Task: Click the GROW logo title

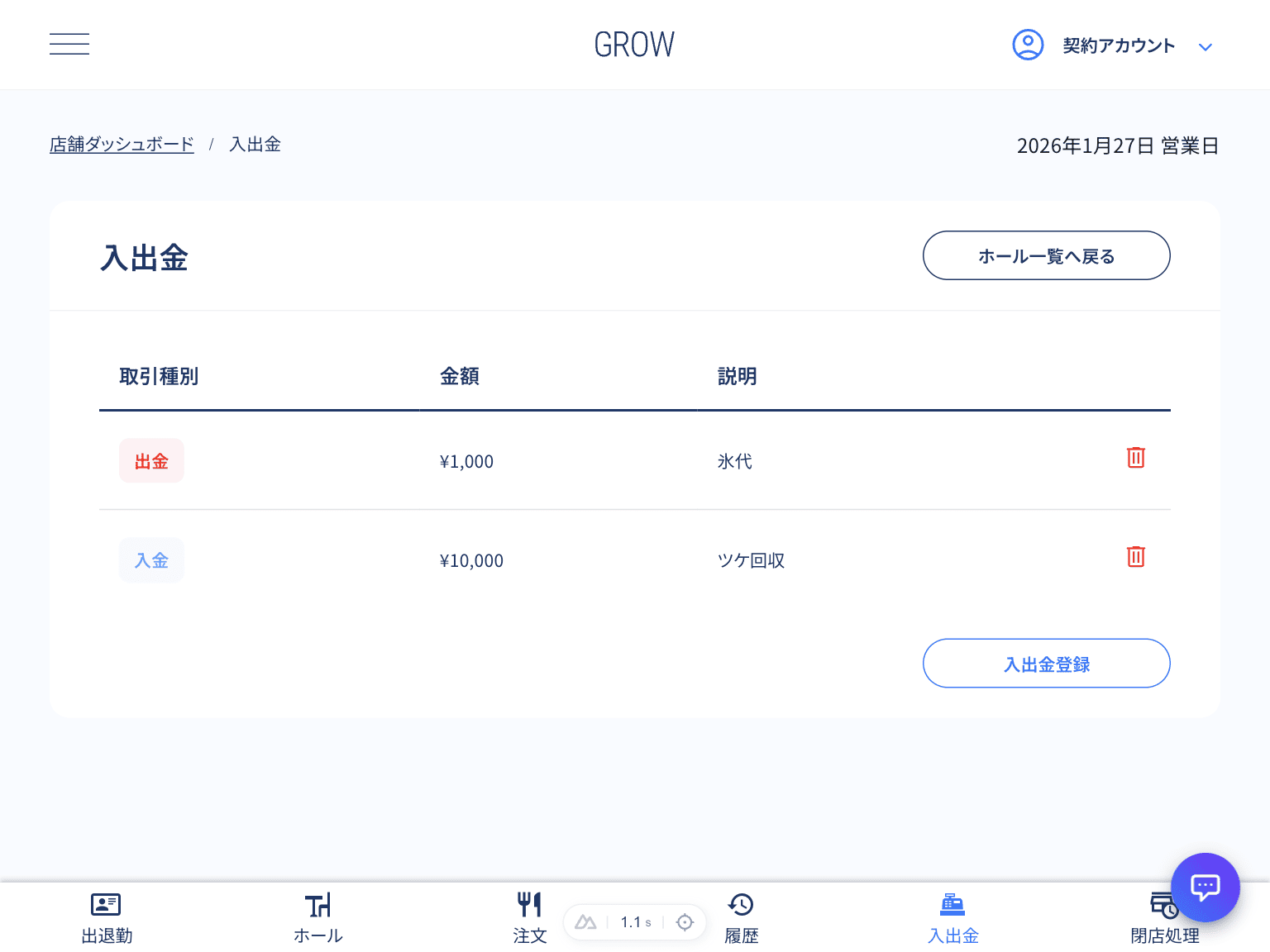Action: (634, 45)
